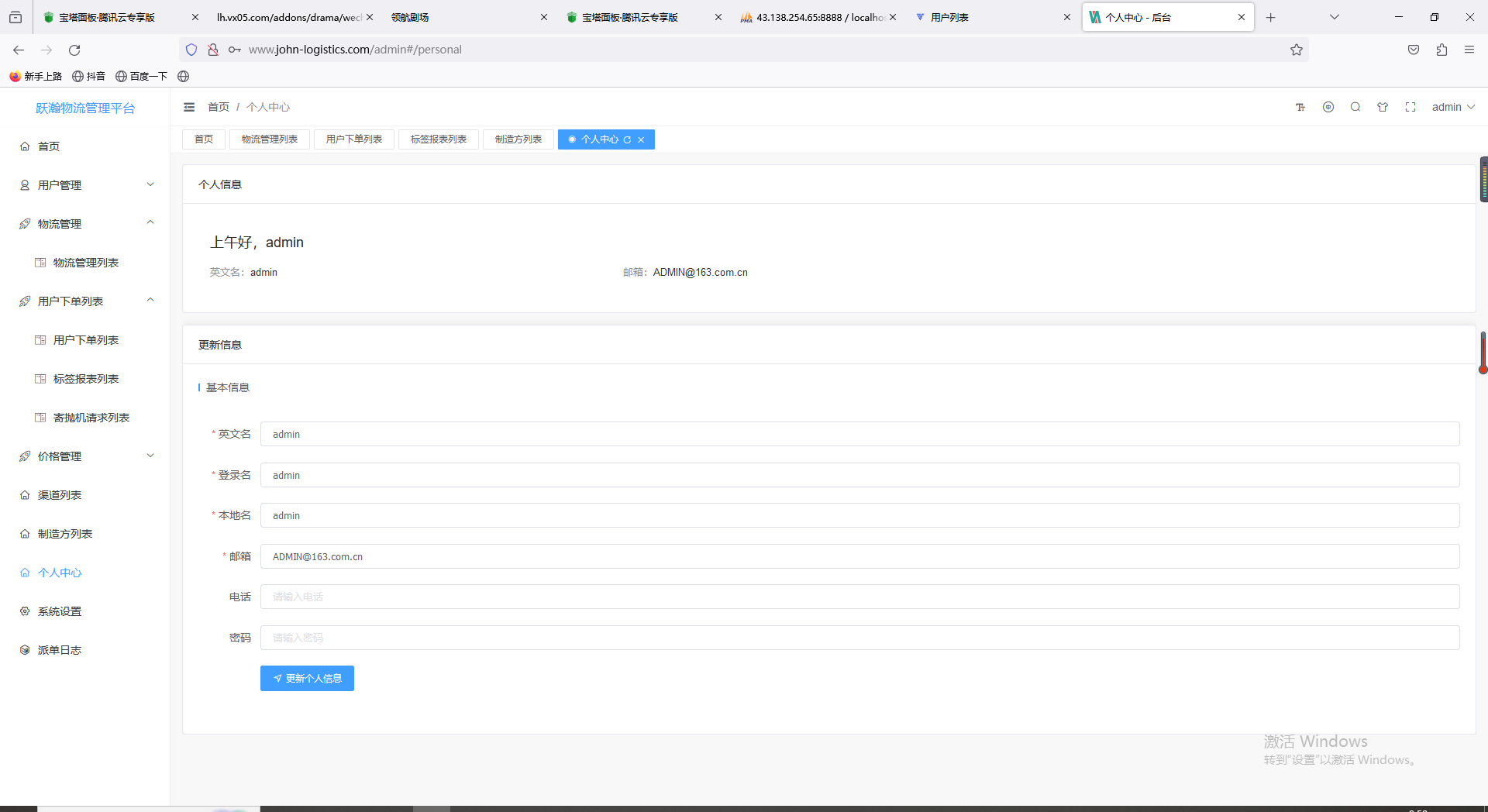This screenshot has width=1488, height=812.
Task: Click the 密码 input field
Action: coord(860,638)
